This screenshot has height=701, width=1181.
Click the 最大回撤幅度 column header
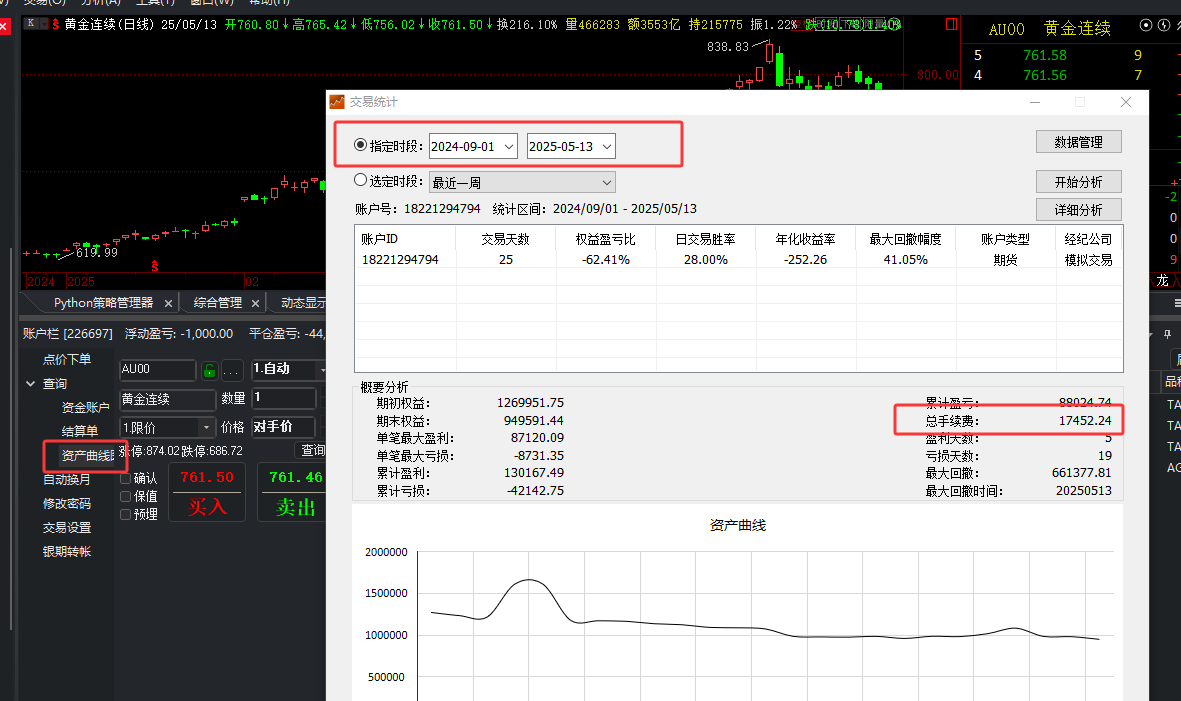(x=905, y=239)
